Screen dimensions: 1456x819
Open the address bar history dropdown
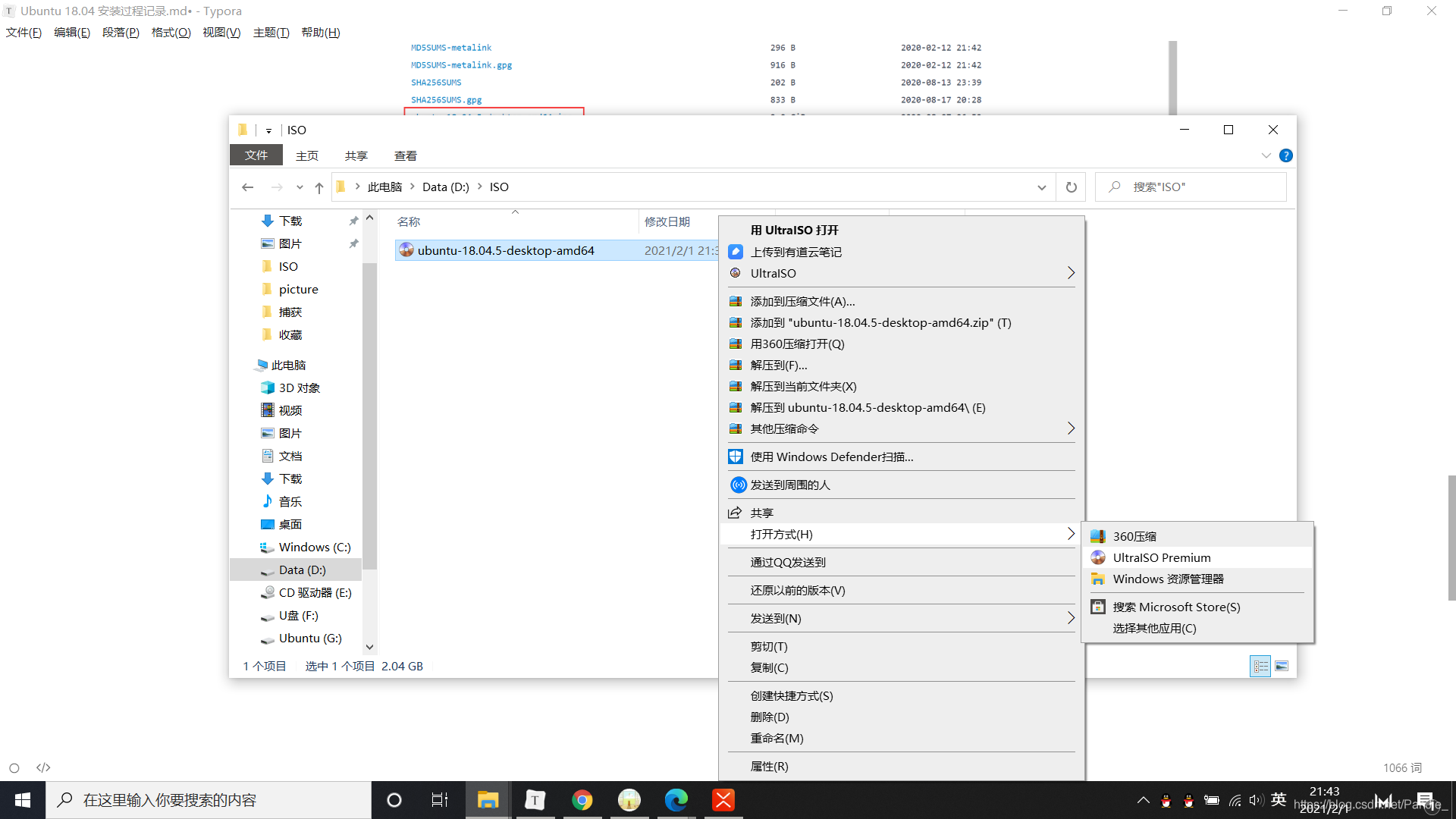(1042, 187)
